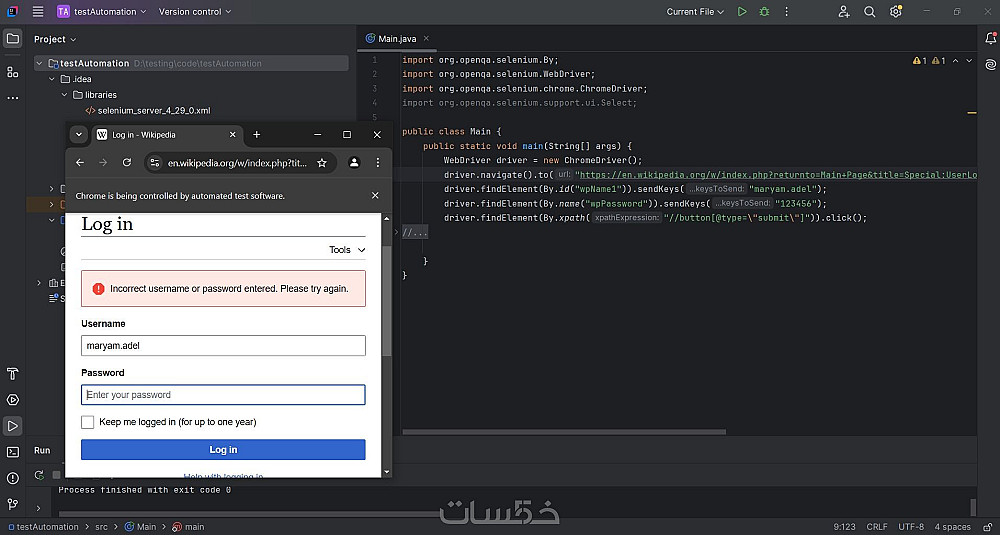Click the Chrome page vertical scrollbar thumb
Screen dimensions: 1000x535
pos(386,300)
